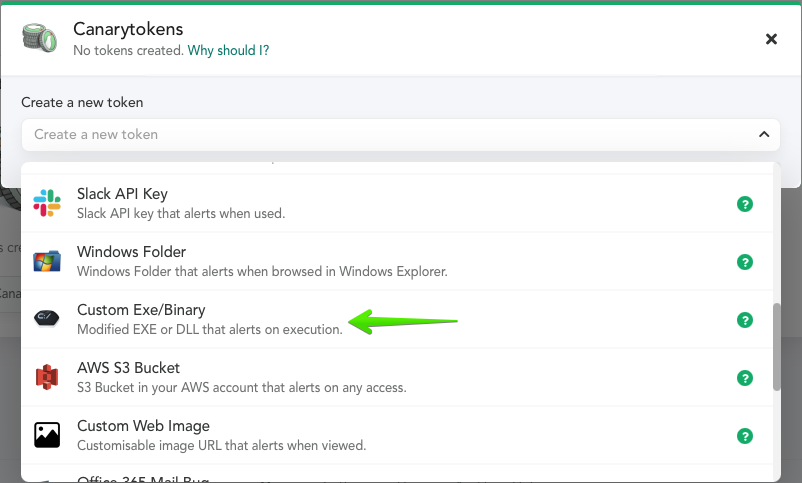The image size is (802, 483).
Task: Select Custom Web Image token
Action: click(397, 435)
